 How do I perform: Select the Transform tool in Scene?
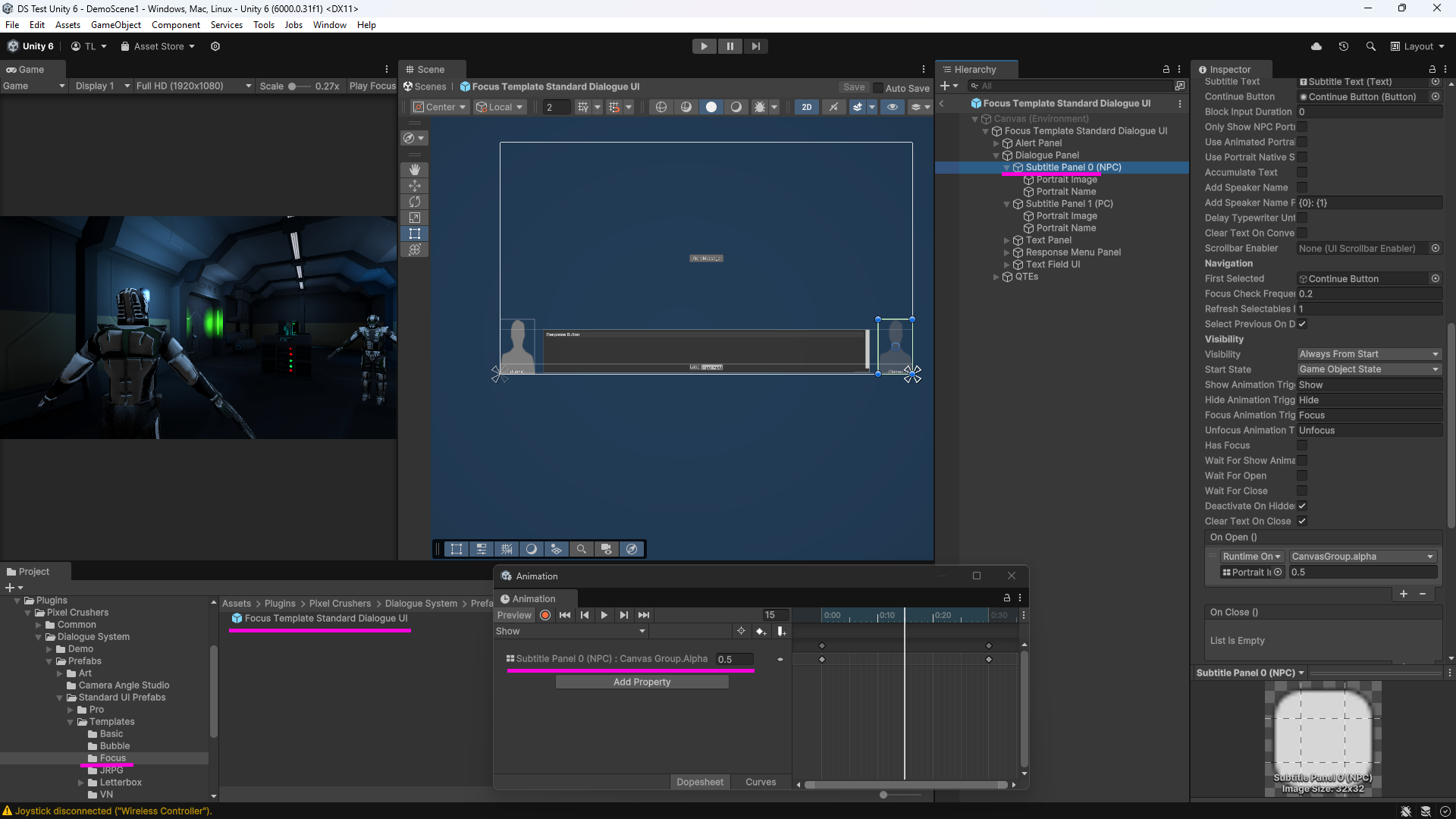(415, 249)
